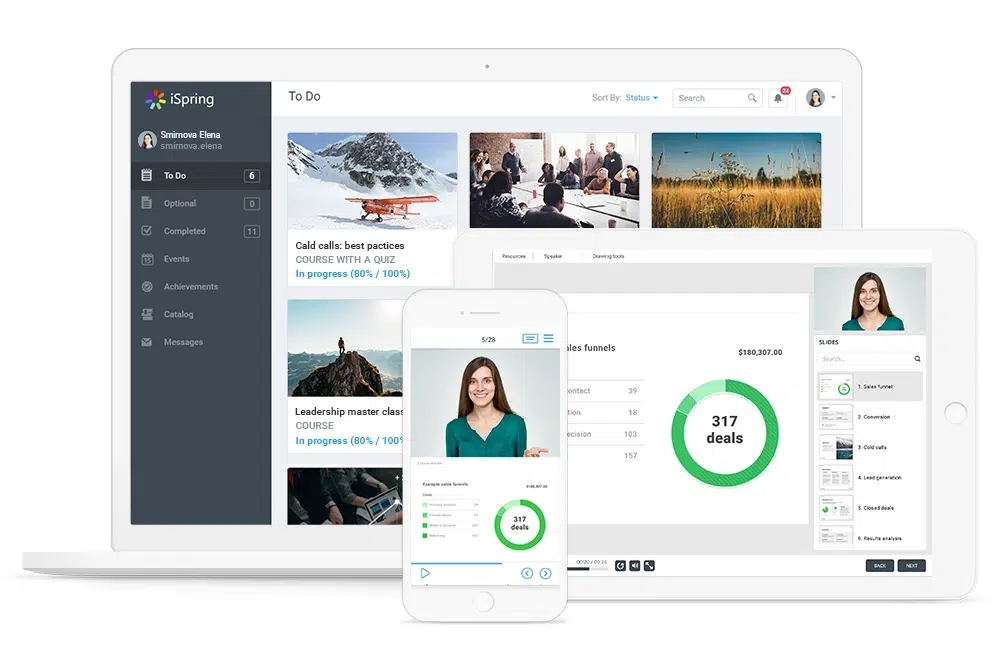
Task: Play the presentation on the phone
Action: [425, 572]
